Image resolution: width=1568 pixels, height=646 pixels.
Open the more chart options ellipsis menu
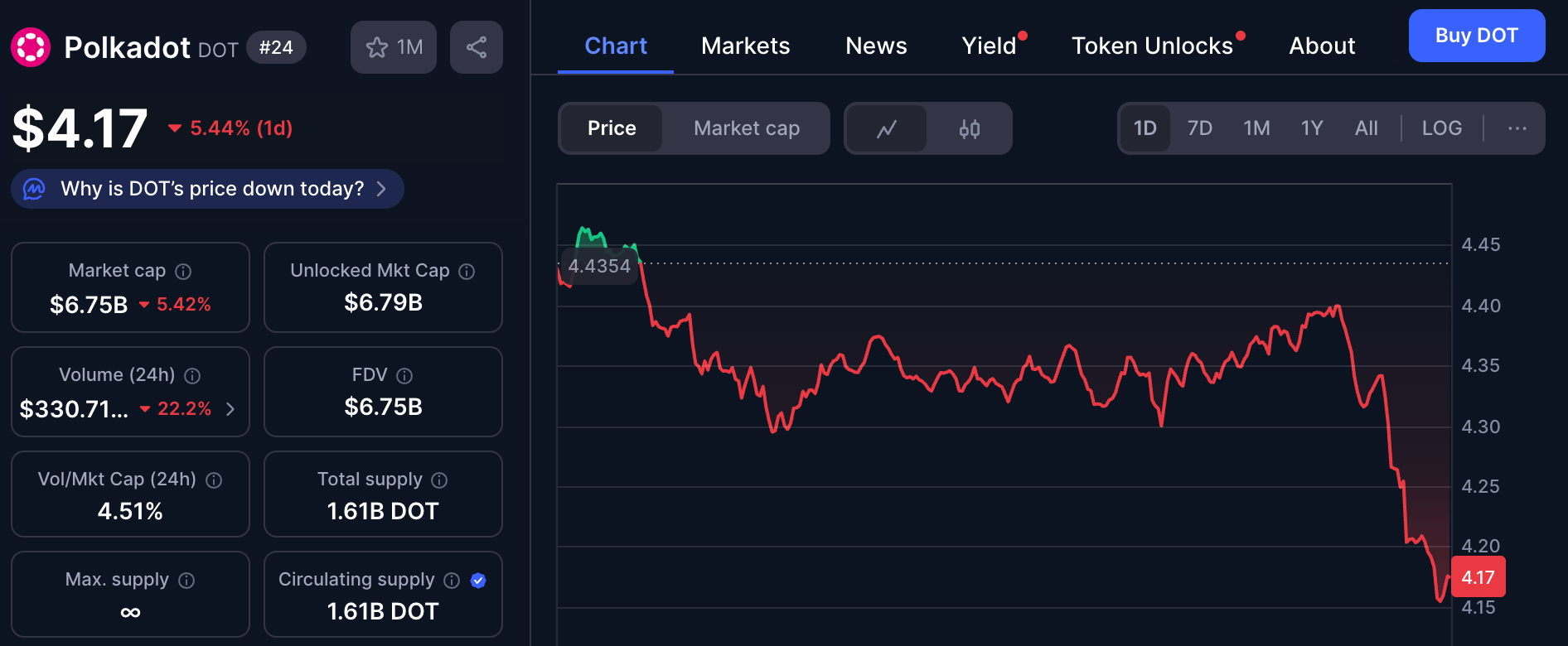pyautogui.click(x=1517, y=128)
